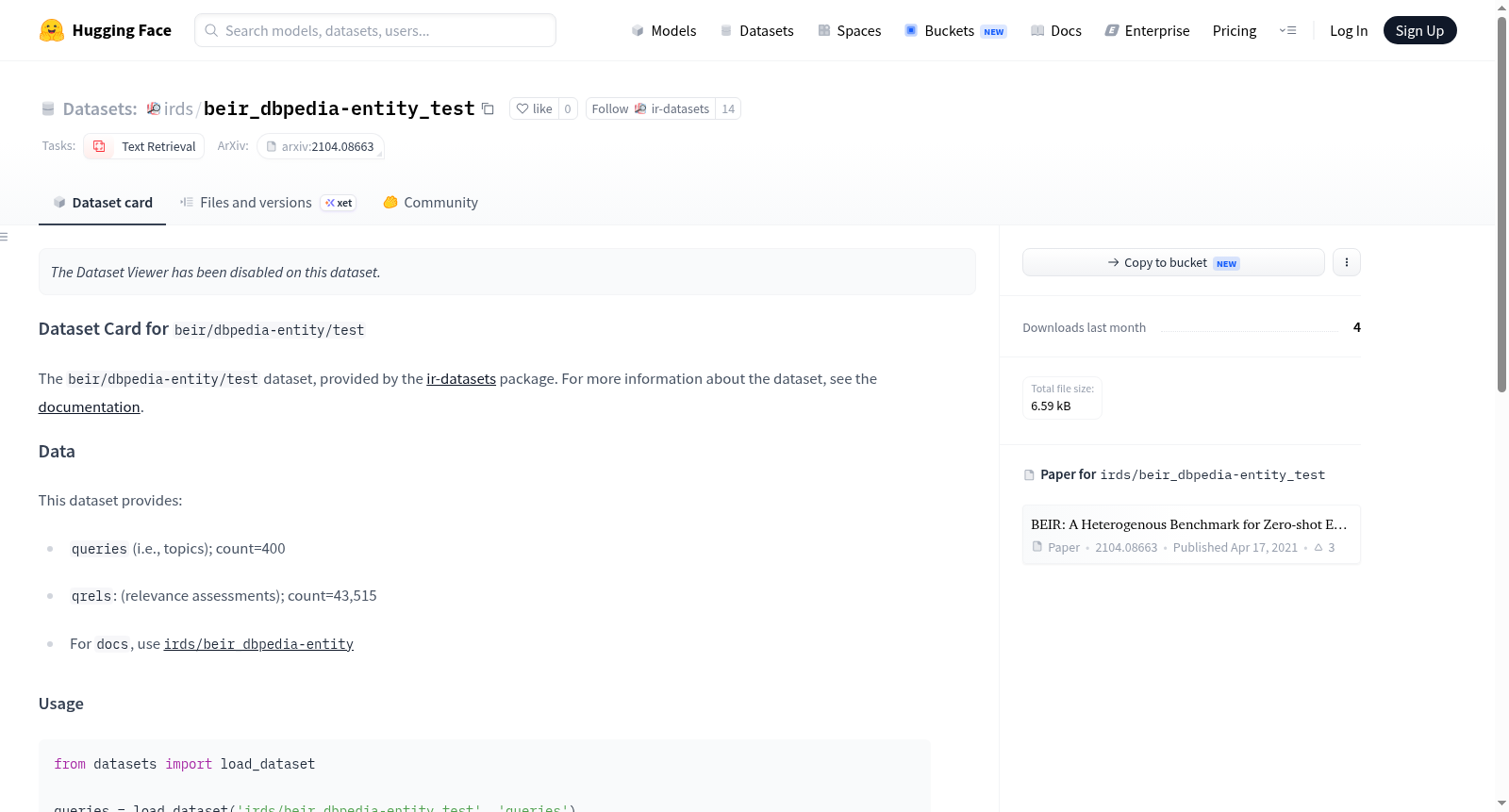Open Buckets from the top navigation
The width and height of the screenshot is (1509, 812).
955,30
